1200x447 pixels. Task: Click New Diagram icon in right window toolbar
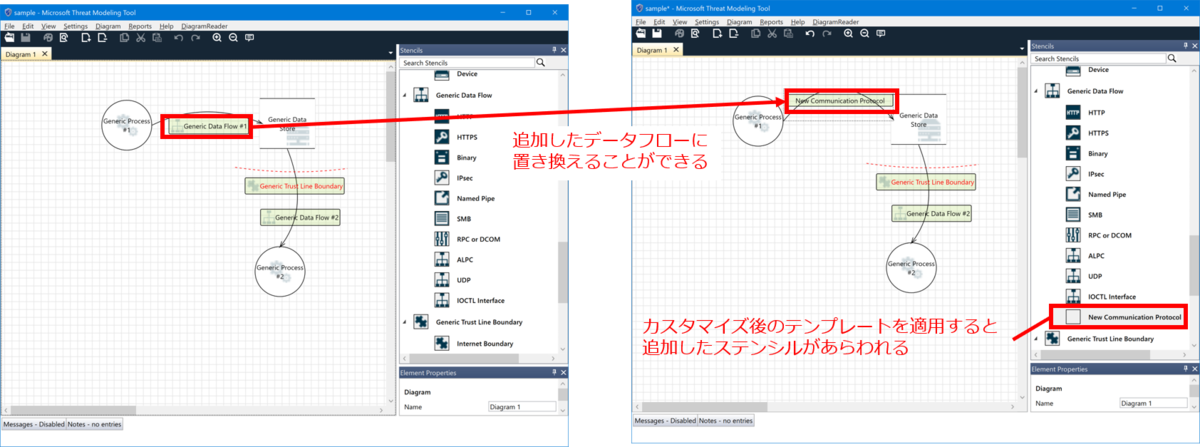717,33
